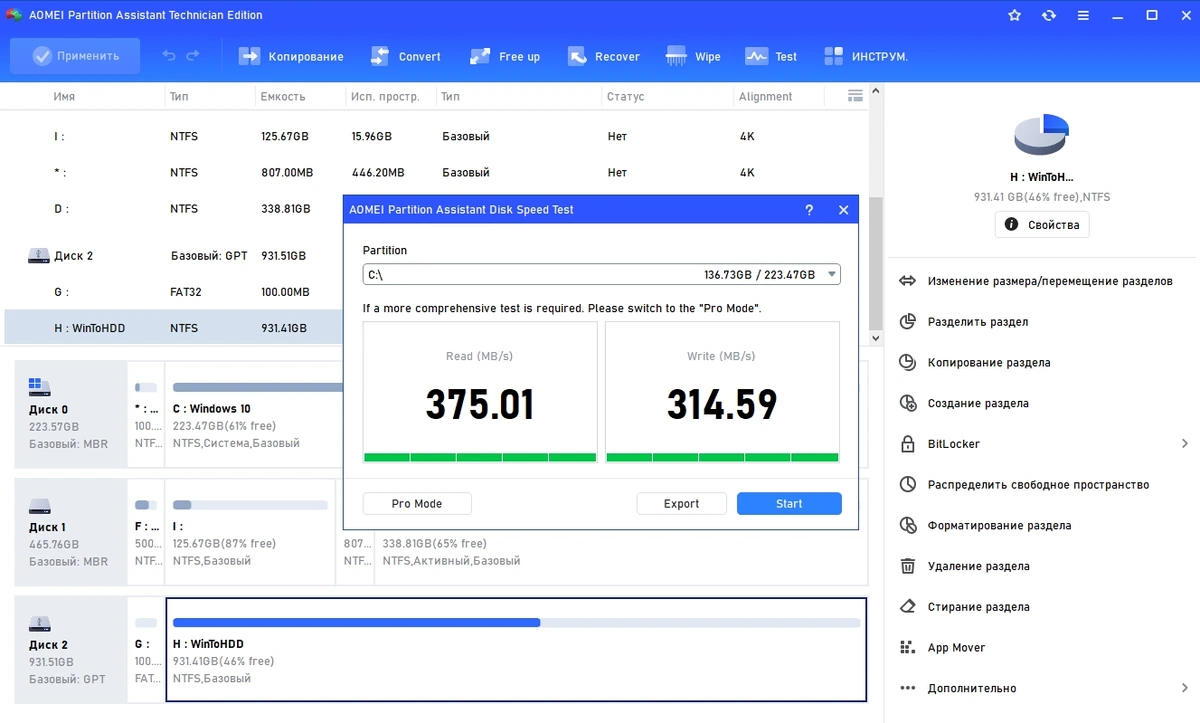Select Распределить свободное пространство option
Image resolution: width=1200 pixels, height=723 pixels.
pyautogui.click(x=1024, y=485)
